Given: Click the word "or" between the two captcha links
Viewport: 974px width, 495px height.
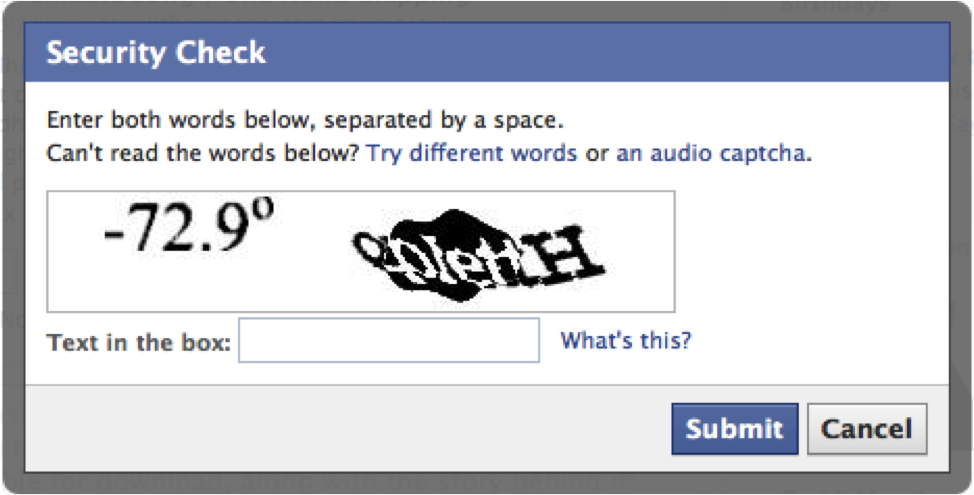Looking at the screenshot, I should coord(596,154).
